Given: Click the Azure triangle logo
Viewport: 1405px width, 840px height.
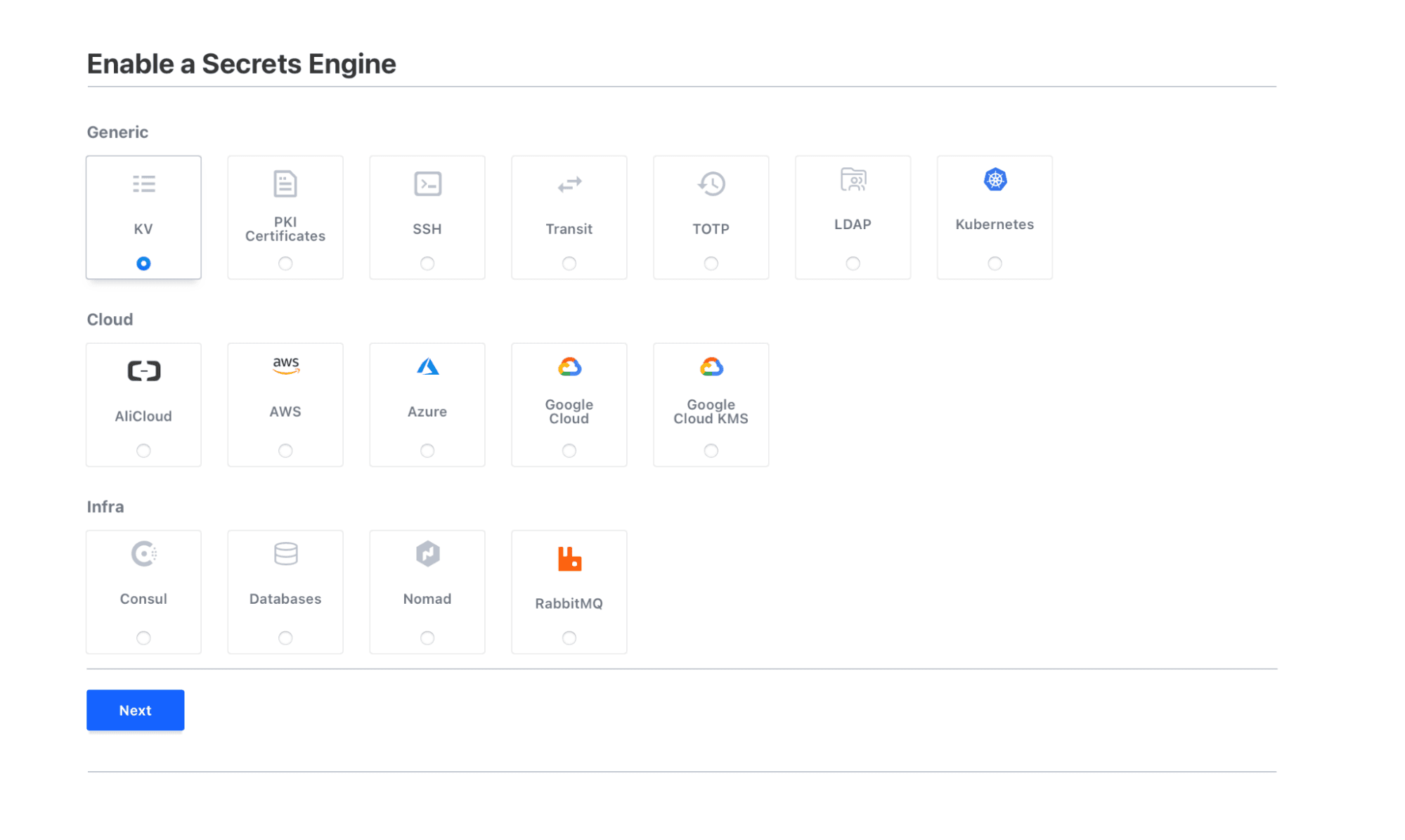Looking at the screenshot, I should (427, 367).
